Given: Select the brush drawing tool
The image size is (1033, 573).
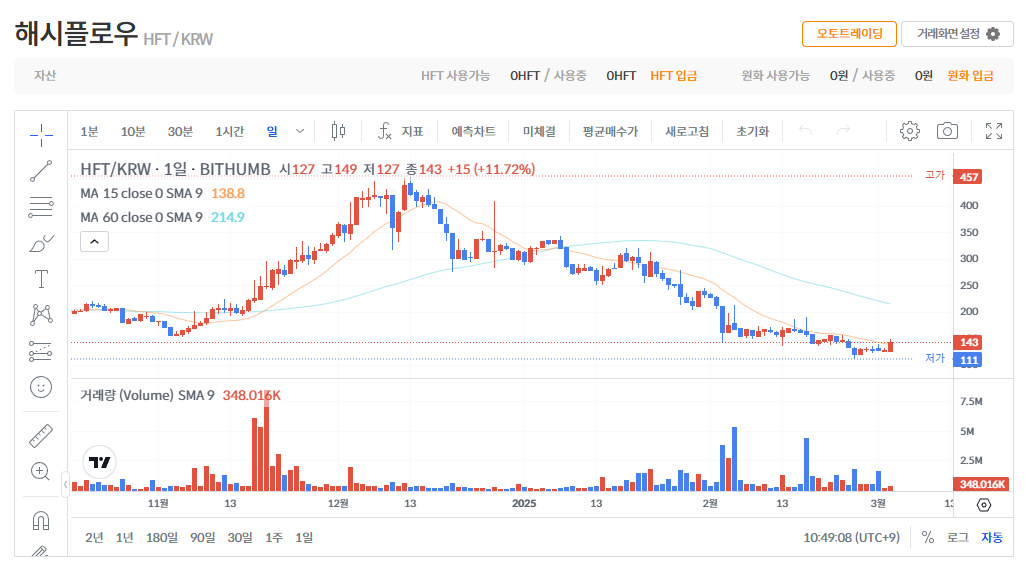Looking at the screenshot, I should point(41,243).
